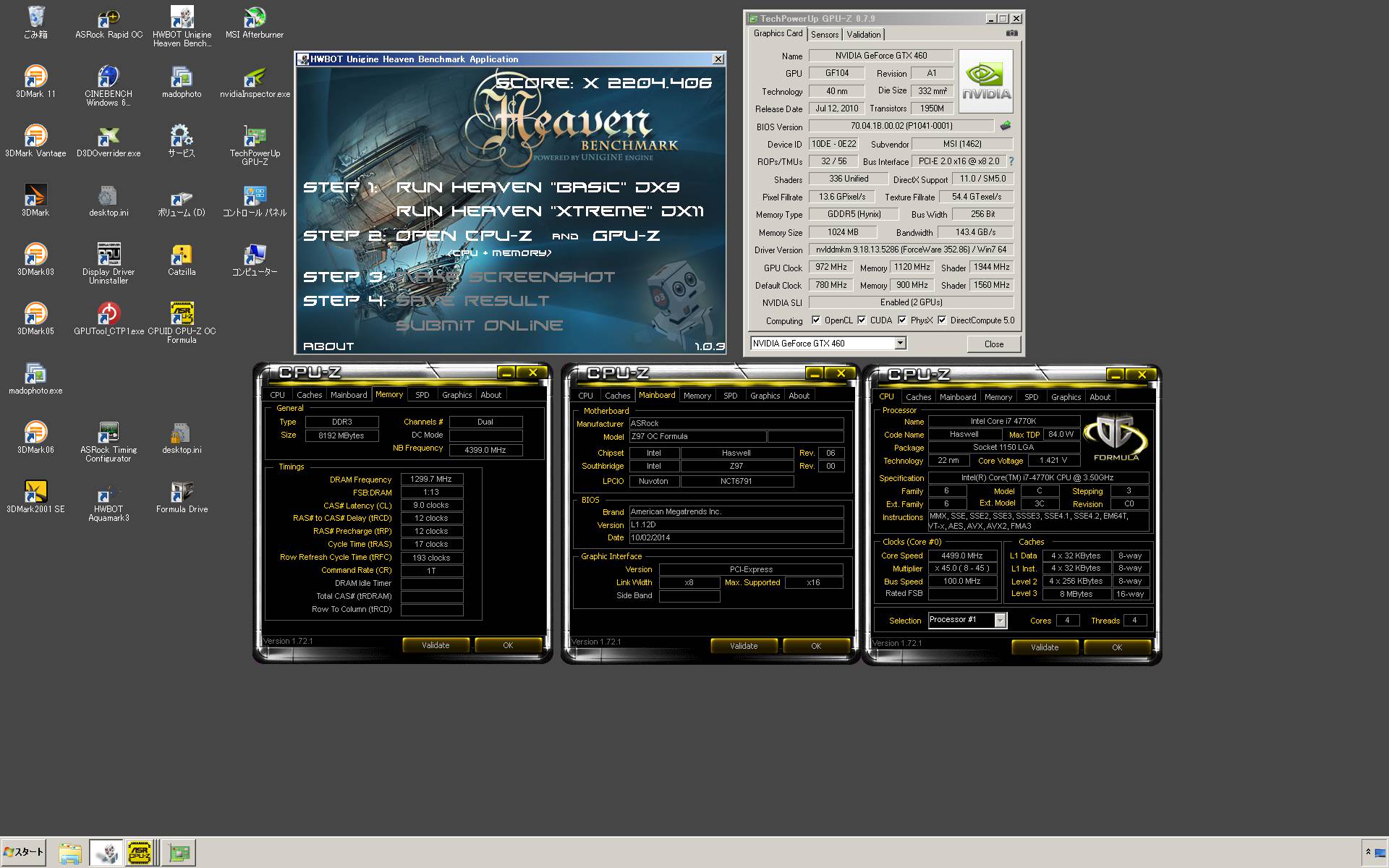Viewport: 1389px width, 868px height.
Task: Open Caches tab in the Mainboard CPU-Z window
Action: tap(618, 396)
